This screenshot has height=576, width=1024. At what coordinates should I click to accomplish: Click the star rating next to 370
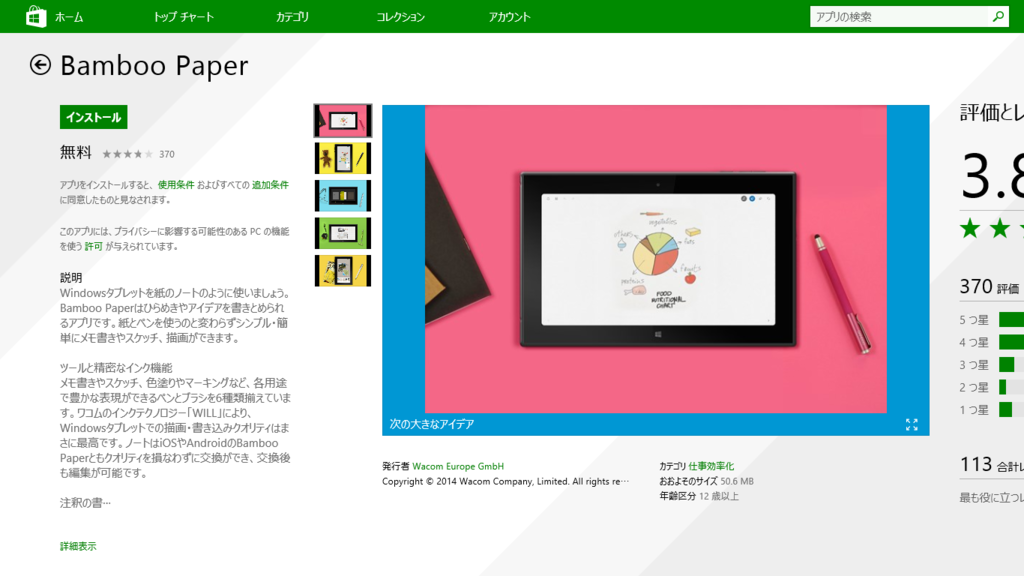point(127,154)
